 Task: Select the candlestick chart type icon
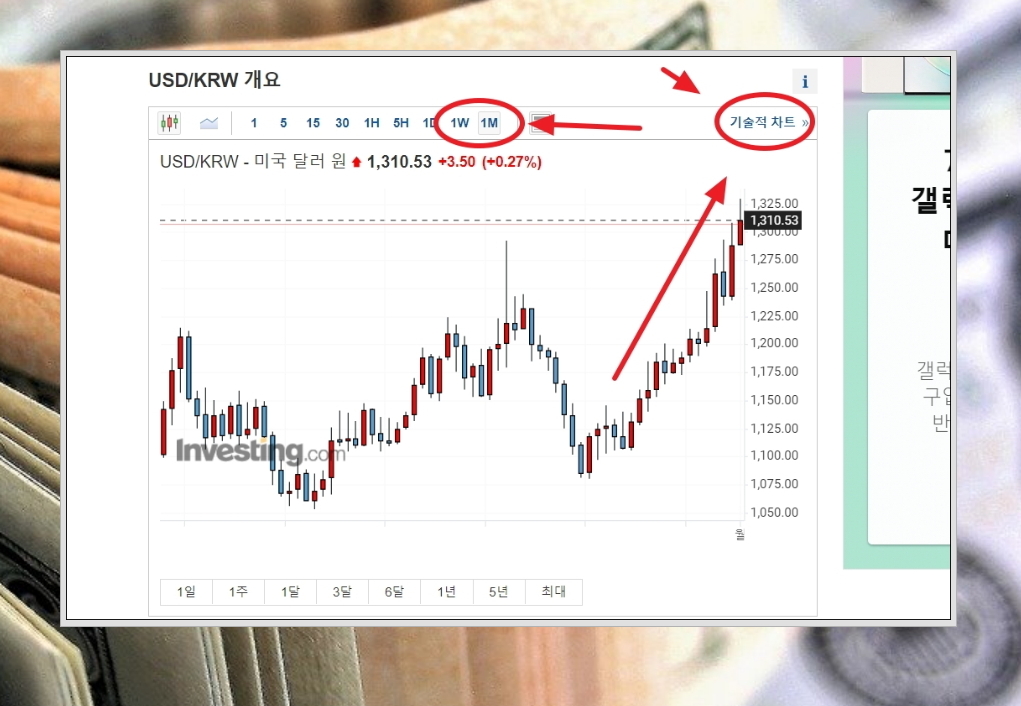click(x=169, y=122)
